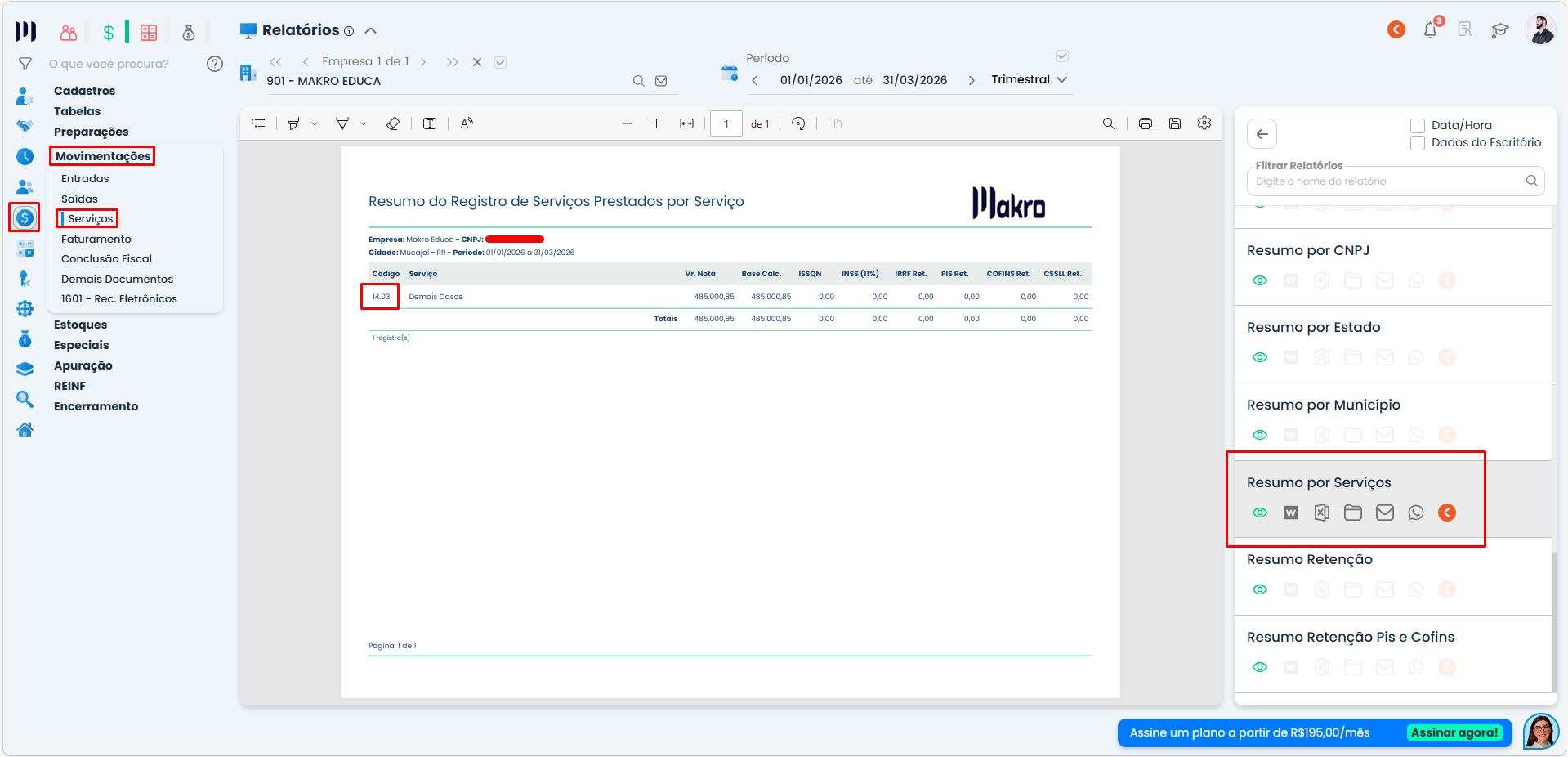The height and width of the screenshot is (757, 1568).
Task: Select the eraser tool in PDF toolbar
Action: click(x=393, y=123)
